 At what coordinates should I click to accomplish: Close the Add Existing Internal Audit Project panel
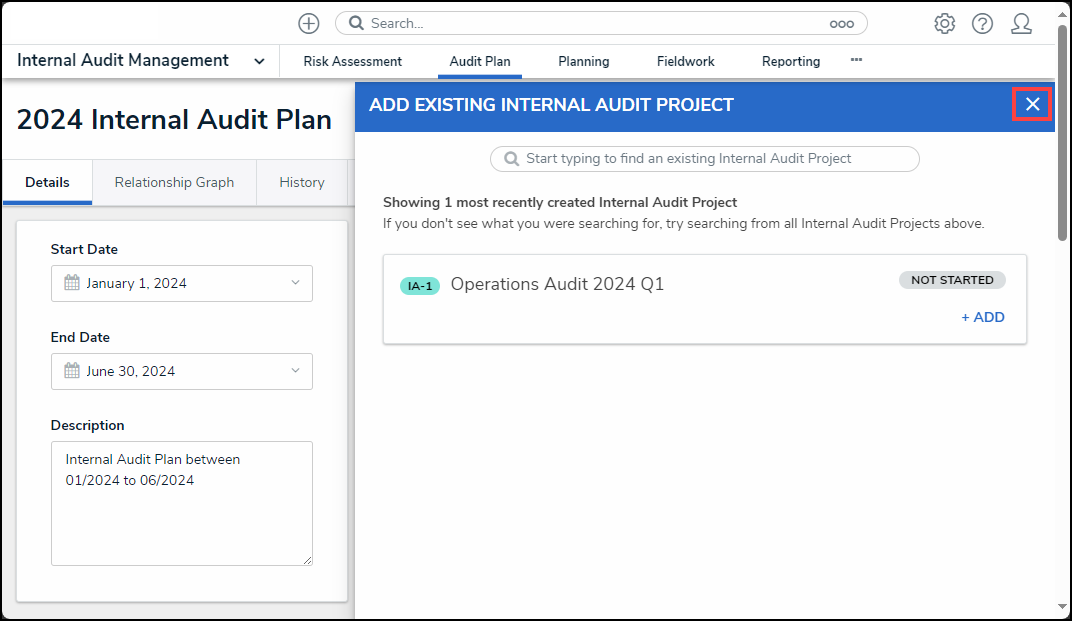[1032, 104]
